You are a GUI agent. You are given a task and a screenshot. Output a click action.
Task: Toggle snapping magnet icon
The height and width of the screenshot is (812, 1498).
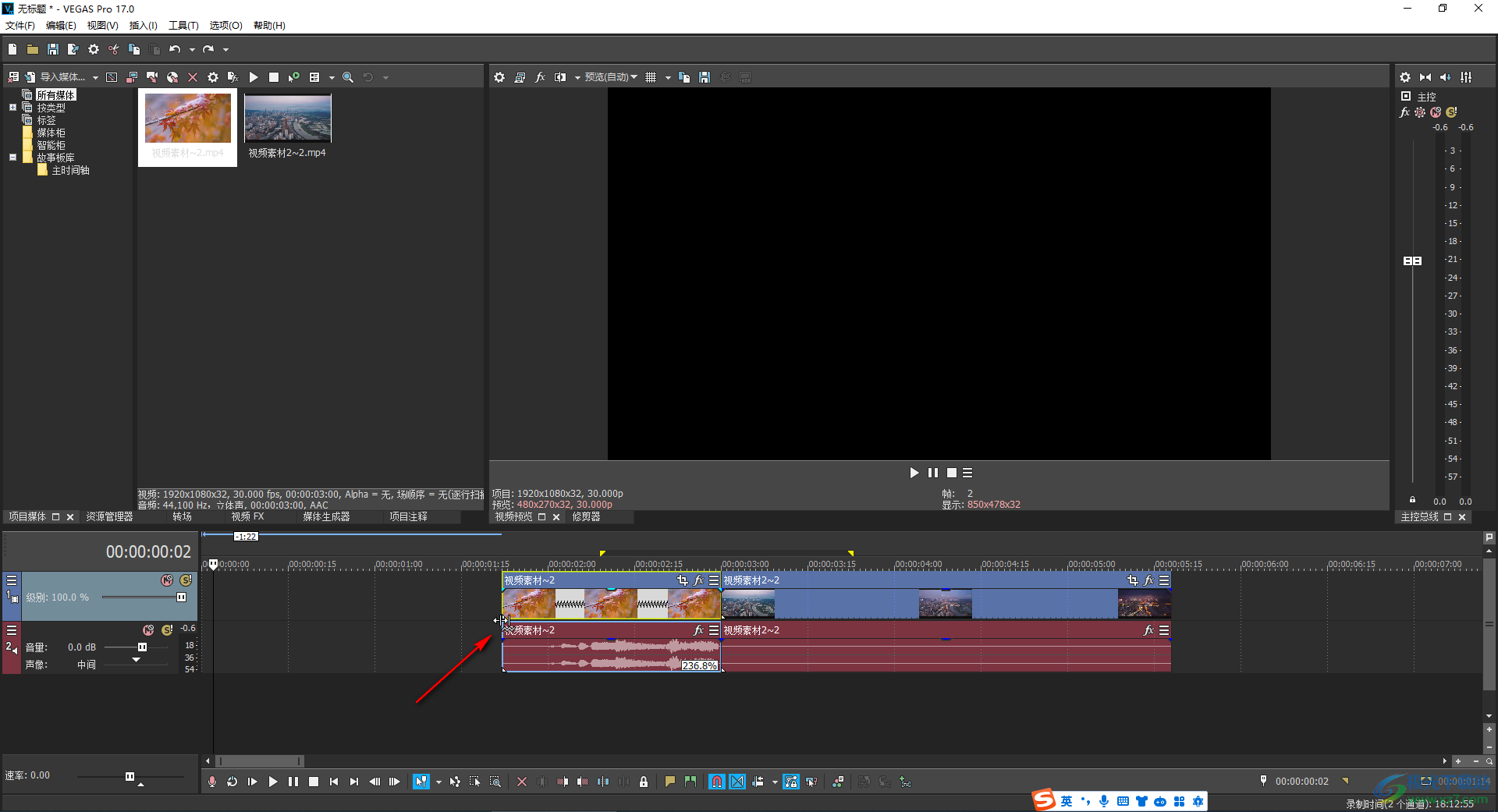(717, 782)
